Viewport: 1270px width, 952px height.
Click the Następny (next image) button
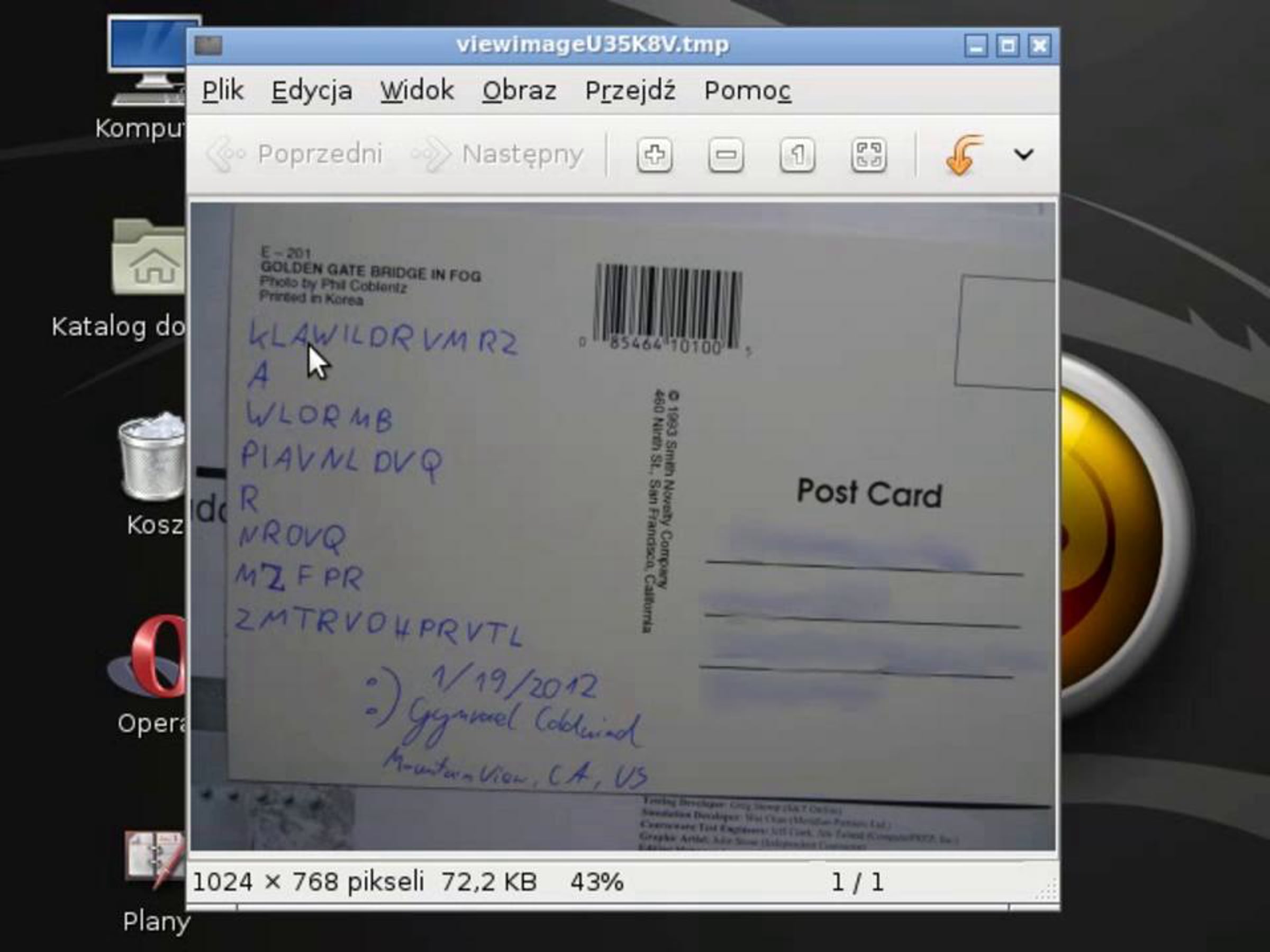point(497,154)
